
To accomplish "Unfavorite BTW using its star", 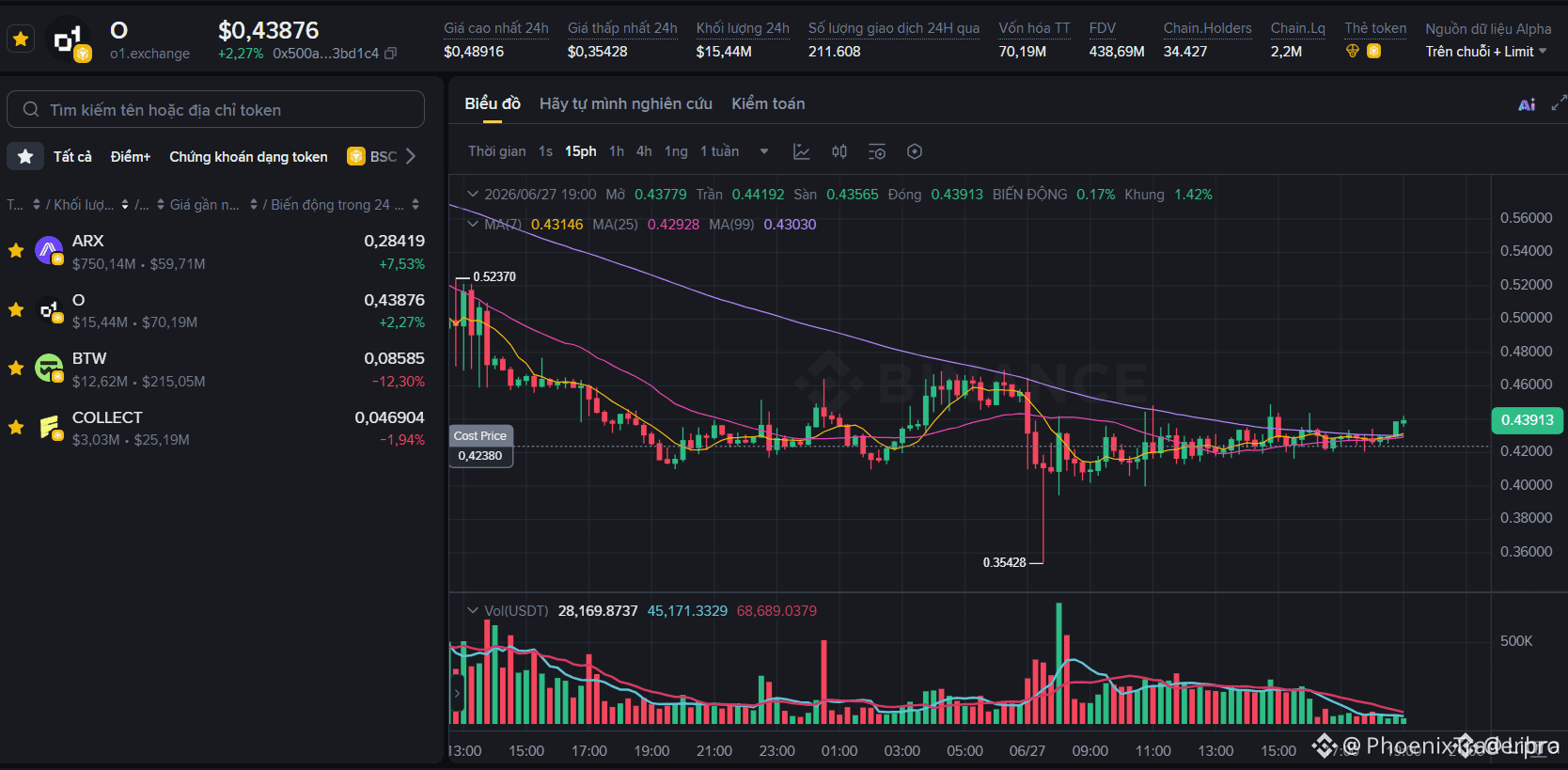I will click(x=16, y=369).
